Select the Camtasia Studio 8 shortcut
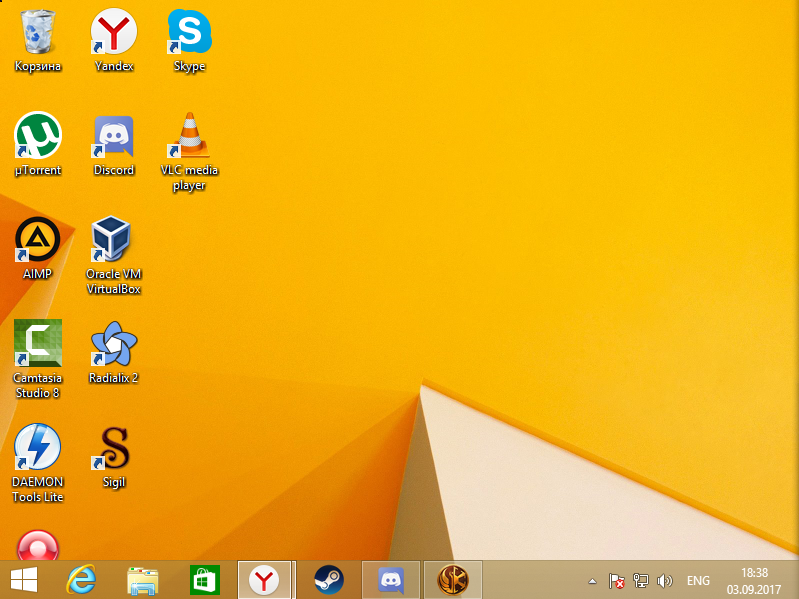799x599 pixels. click(x=38, y=344)
